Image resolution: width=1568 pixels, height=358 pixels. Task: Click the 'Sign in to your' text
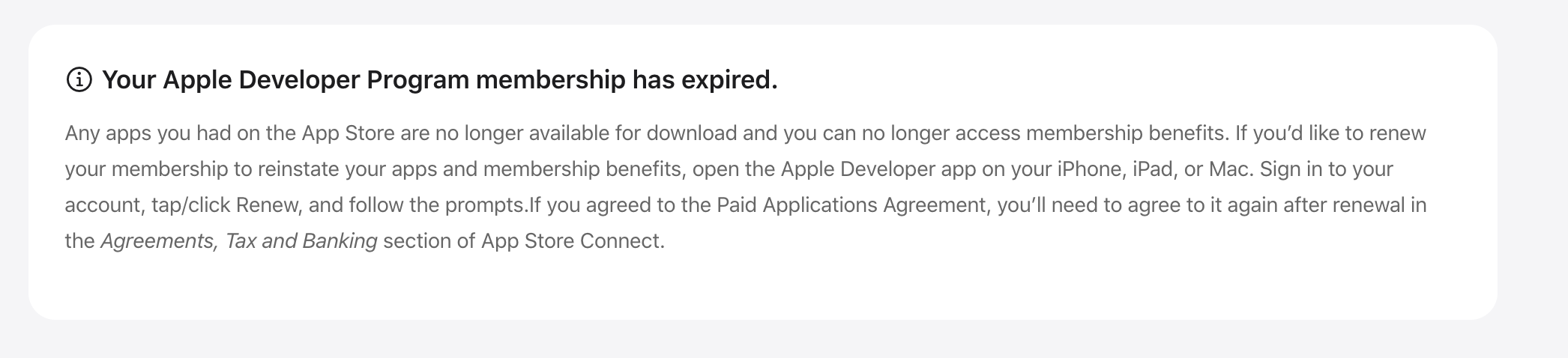tap(1326, 169)
